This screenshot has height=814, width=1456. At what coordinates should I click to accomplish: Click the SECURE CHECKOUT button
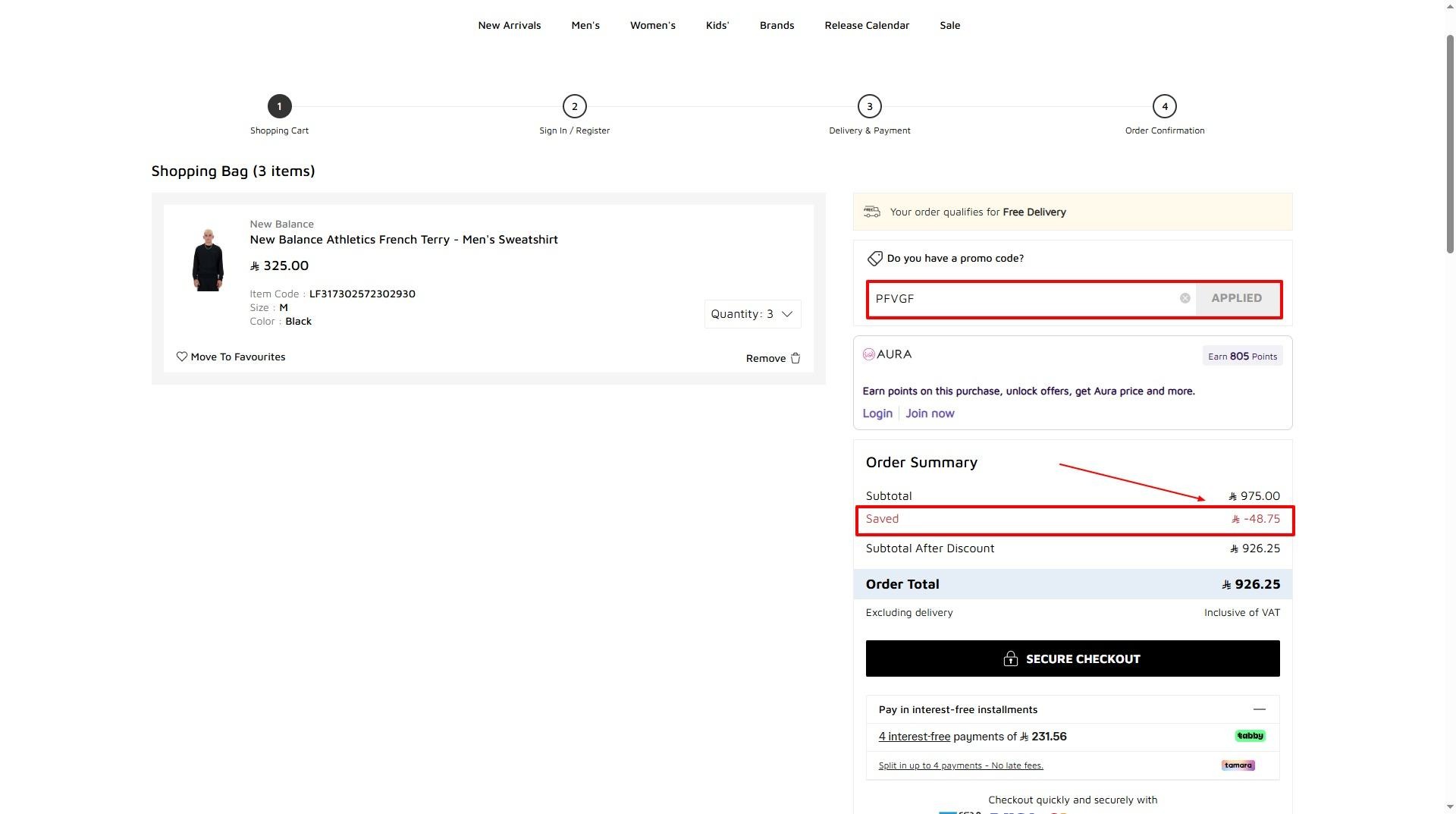(x=1072, y=658)
